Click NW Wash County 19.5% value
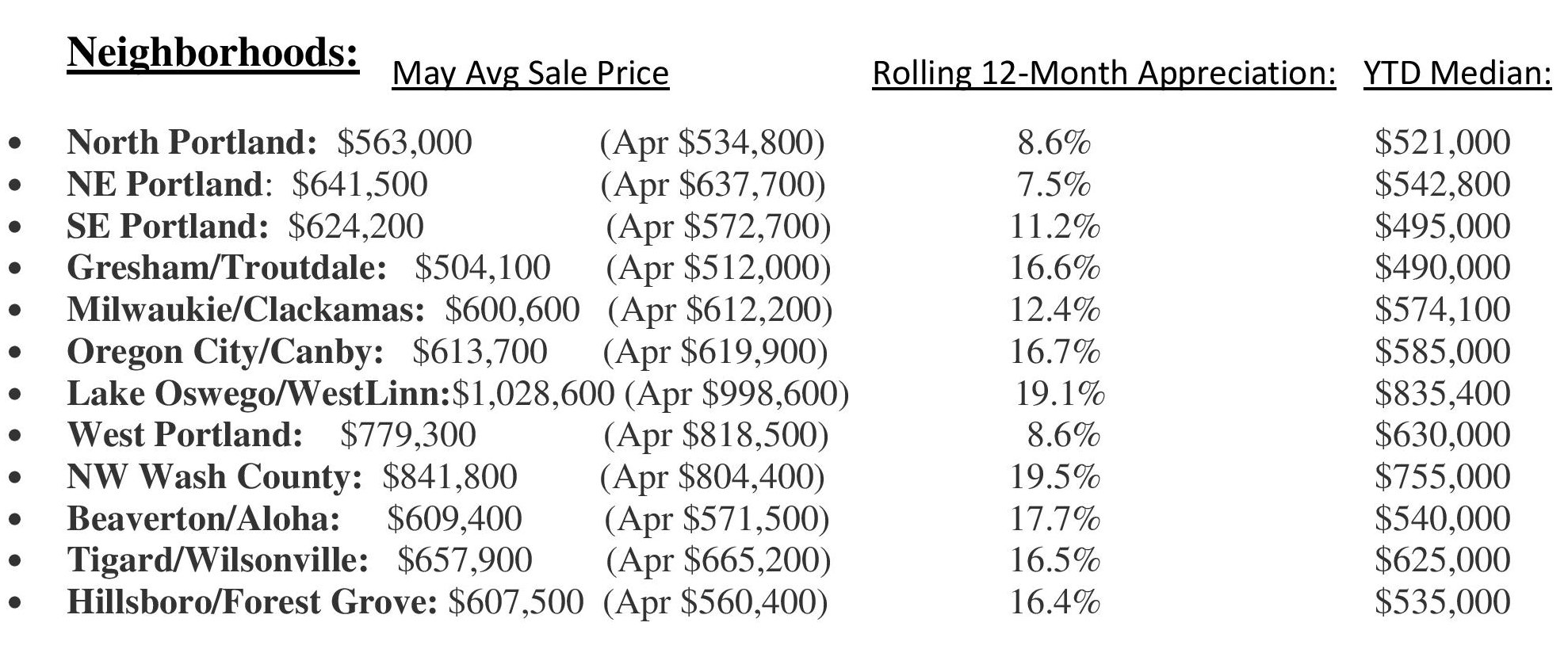The height and width of the screenshot is (672, 1568). pos(1054,477)
